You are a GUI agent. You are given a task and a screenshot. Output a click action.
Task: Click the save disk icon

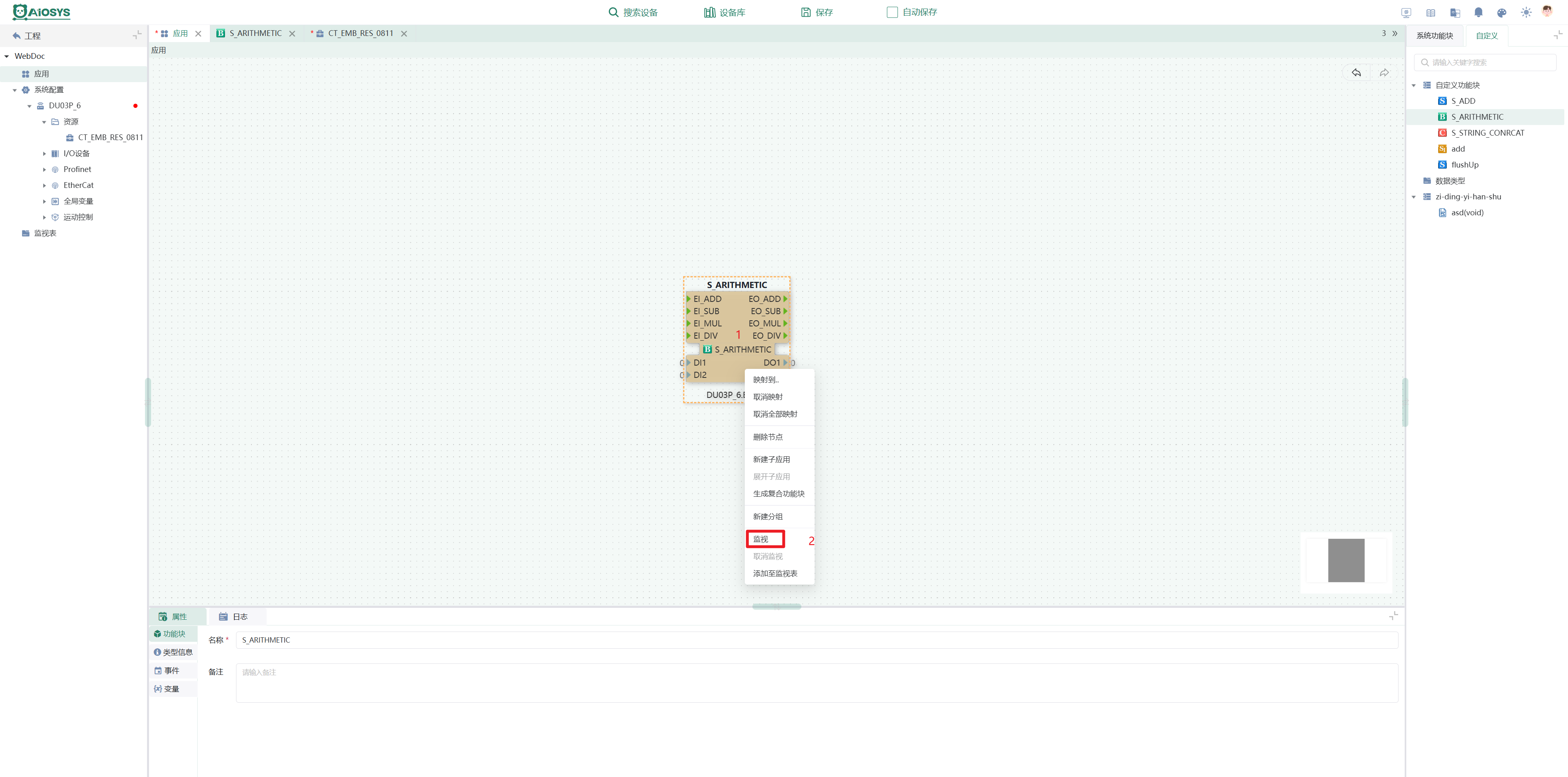click(805, 12)
